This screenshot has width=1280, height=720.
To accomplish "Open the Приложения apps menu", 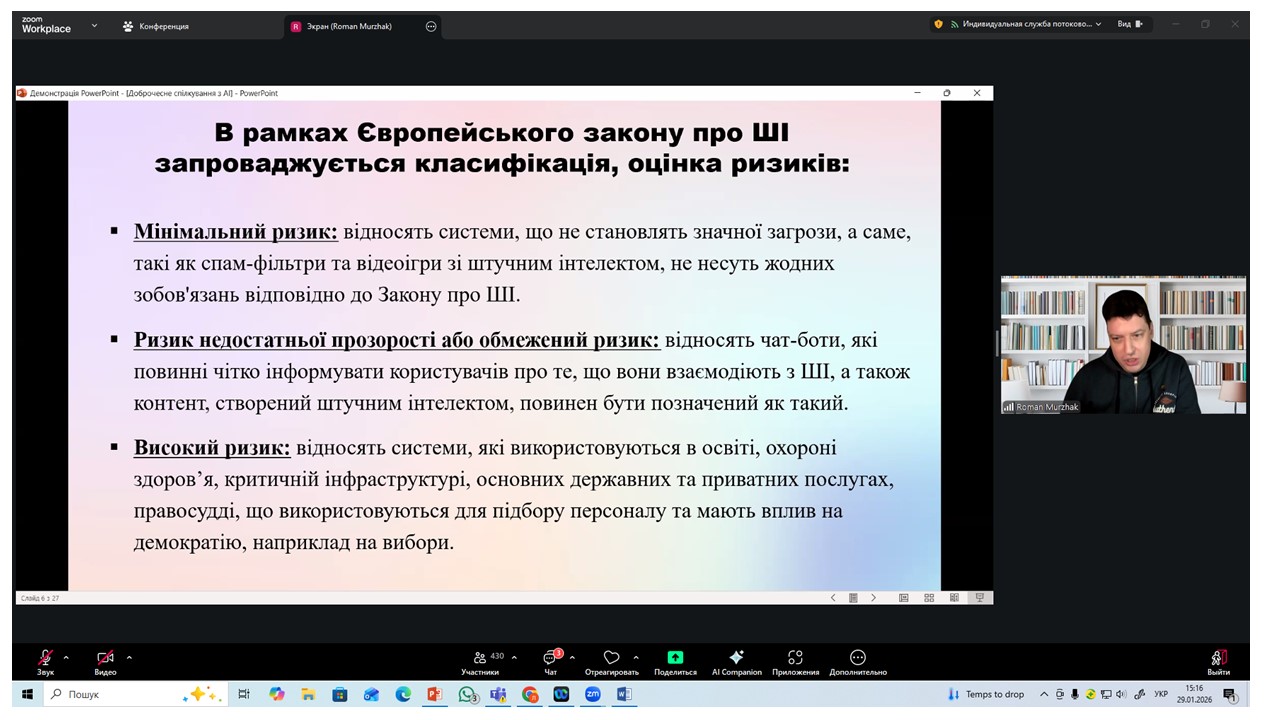I will [795, 658].
